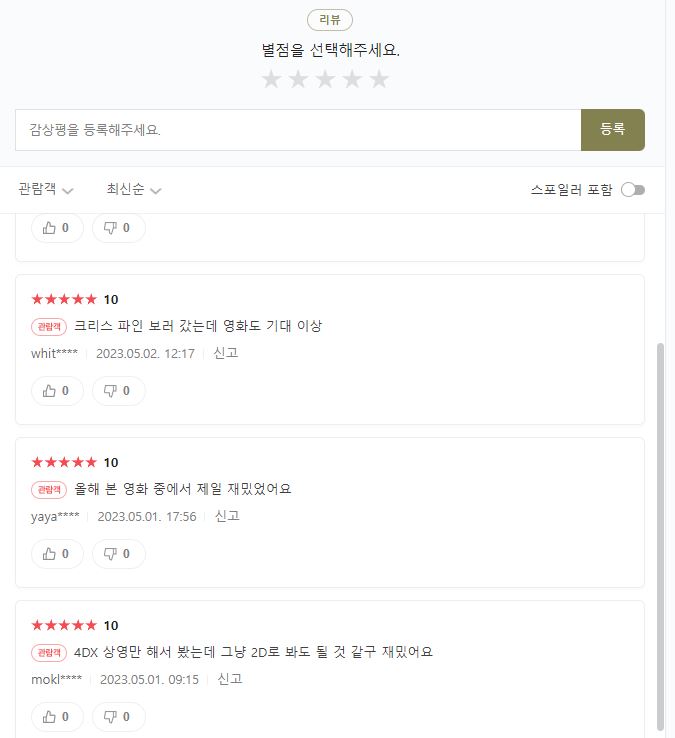
Task: Choose the second rating star
Action: [x=298, y=80]
